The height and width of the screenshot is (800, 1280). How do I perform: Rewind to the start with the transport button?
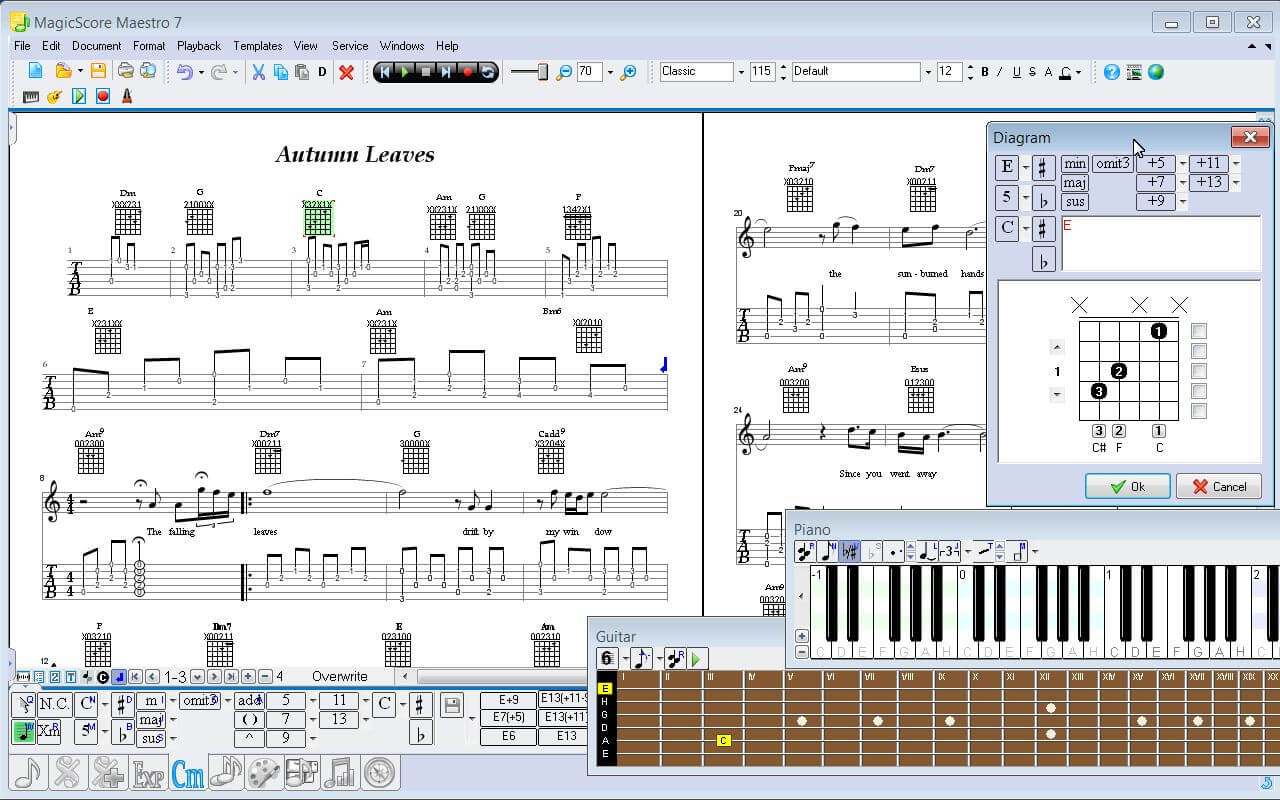click(385, 72)
